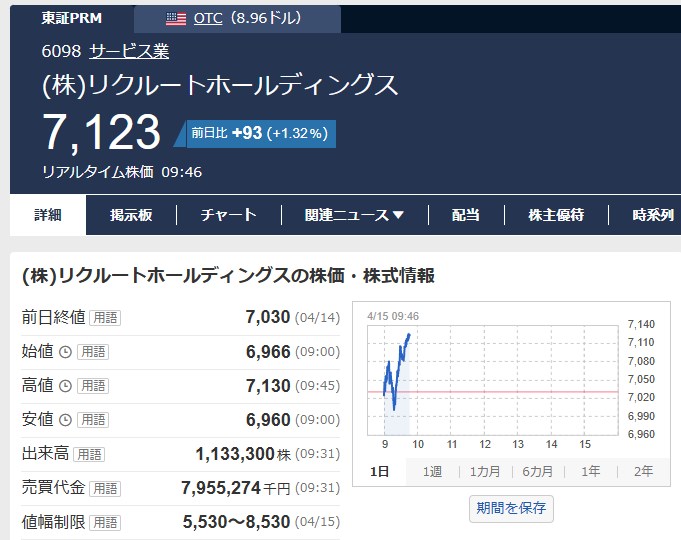Click the 期間を保存 button
Screen dimensions: 681x540
[x=511, y=508]
